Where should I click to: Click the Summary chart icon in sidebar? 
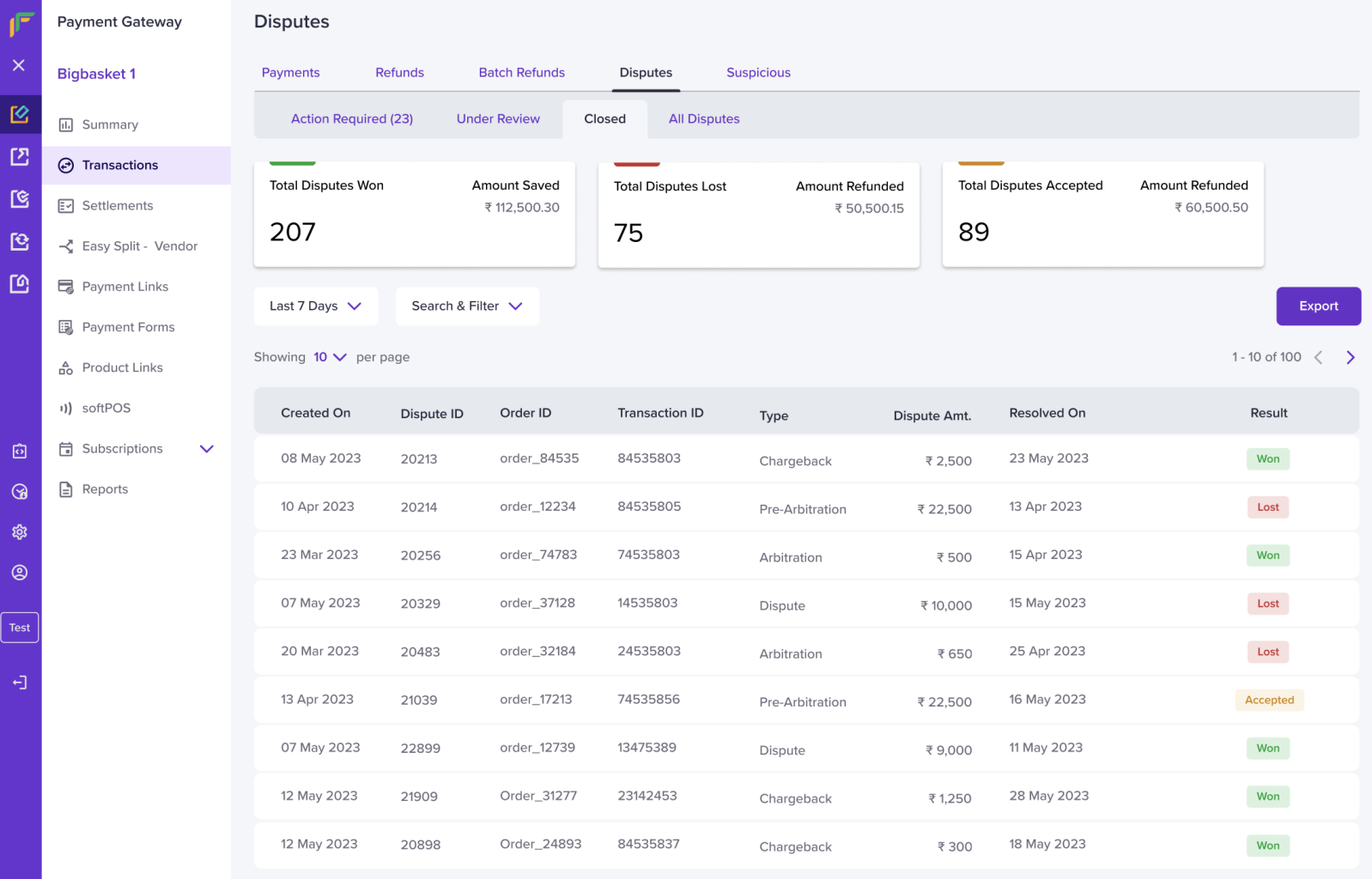66,125
